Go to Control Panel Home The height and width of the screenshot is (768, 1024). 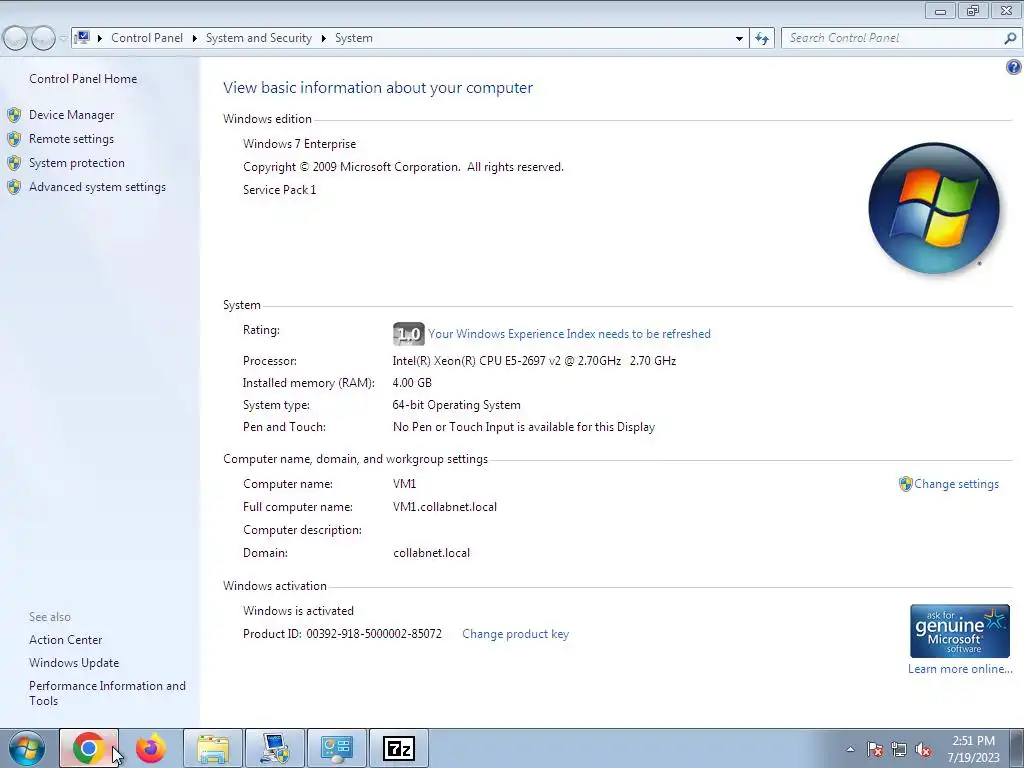[83, 79]
